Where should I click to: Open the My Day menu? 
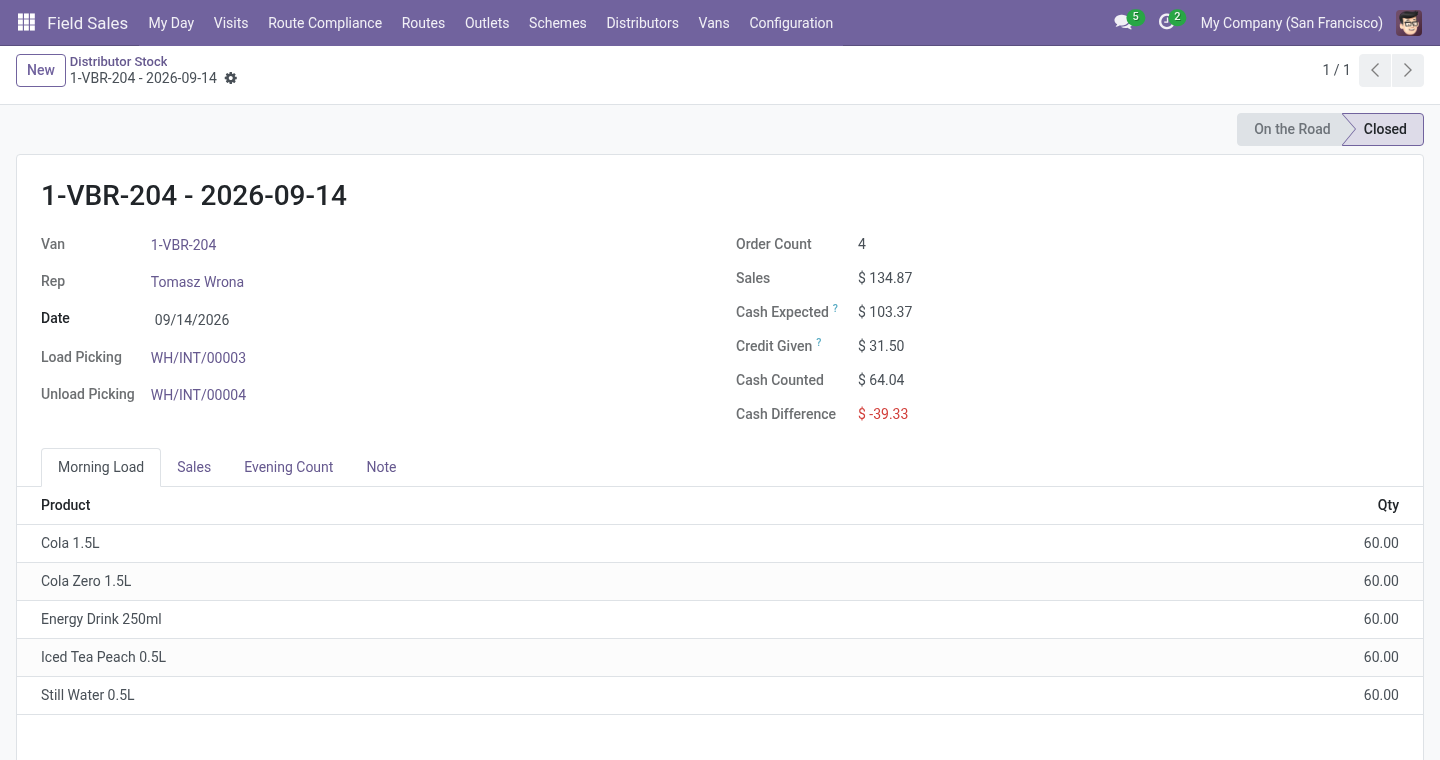coord(171,22)
